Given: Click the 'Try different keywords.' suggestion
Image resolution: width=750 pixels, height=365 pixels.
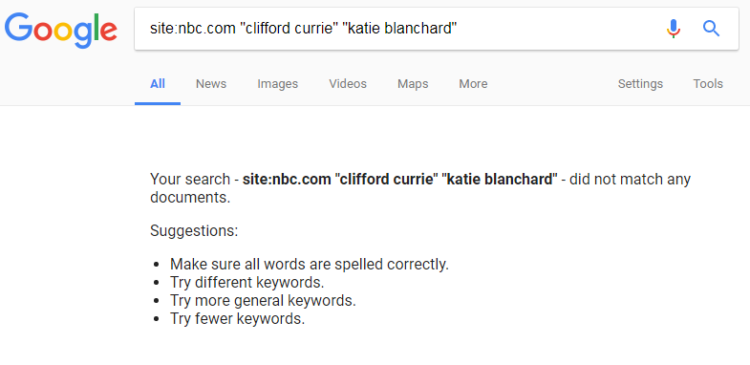Looking at the screenshot, I should (247, 282).
